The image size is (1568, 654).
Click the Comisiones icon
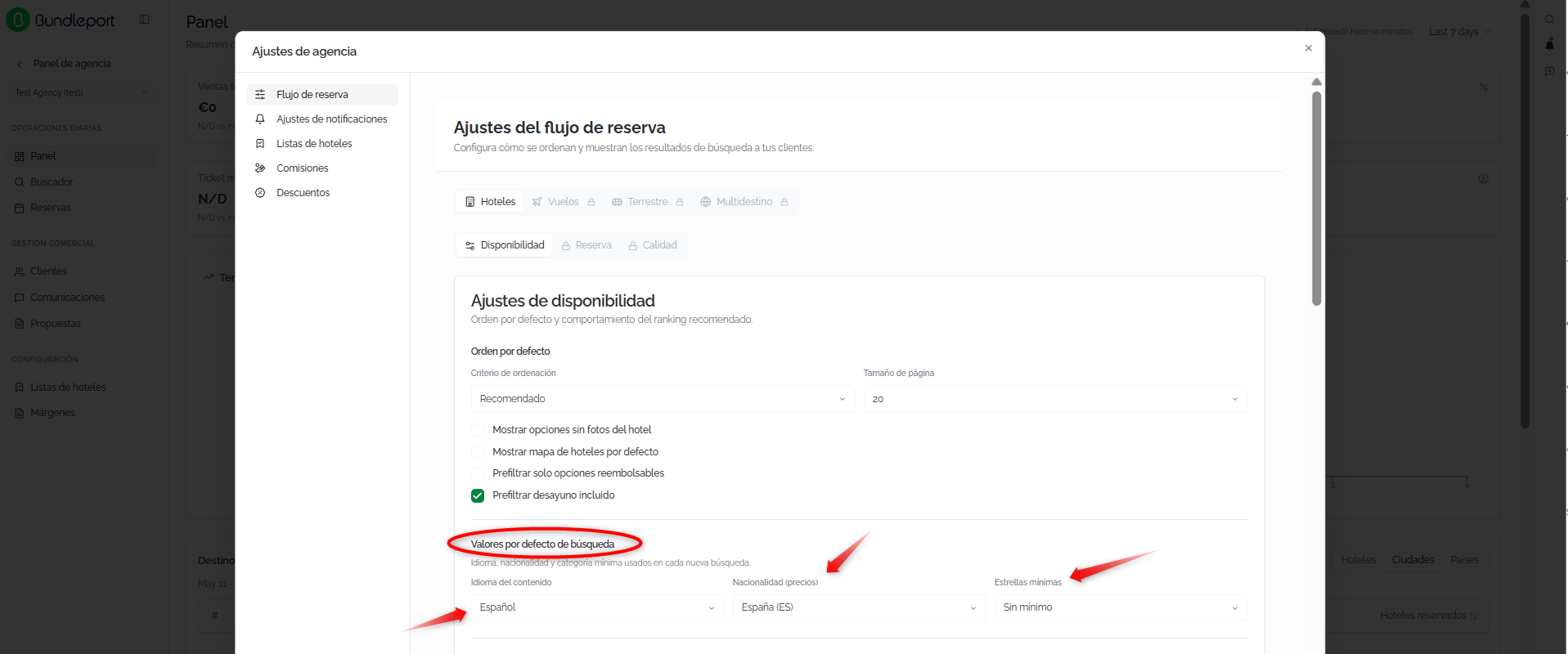260,168
